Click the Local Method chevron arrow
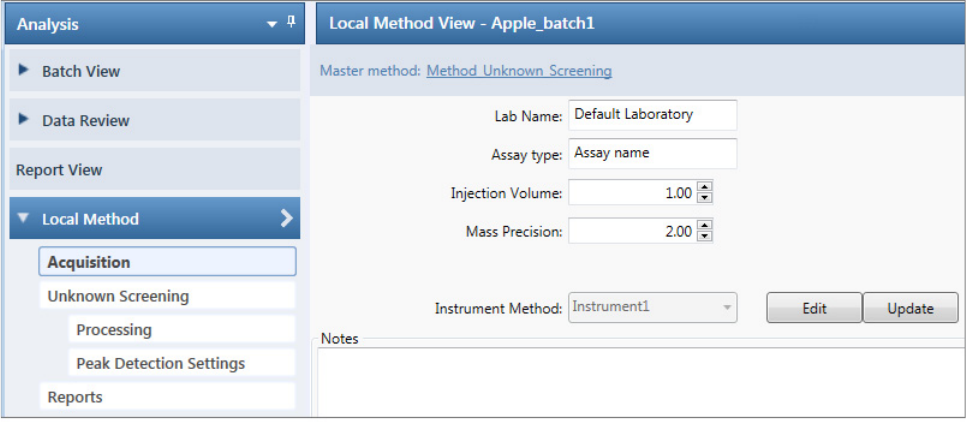This screenshot has height=422, width=966. (286, 218)
